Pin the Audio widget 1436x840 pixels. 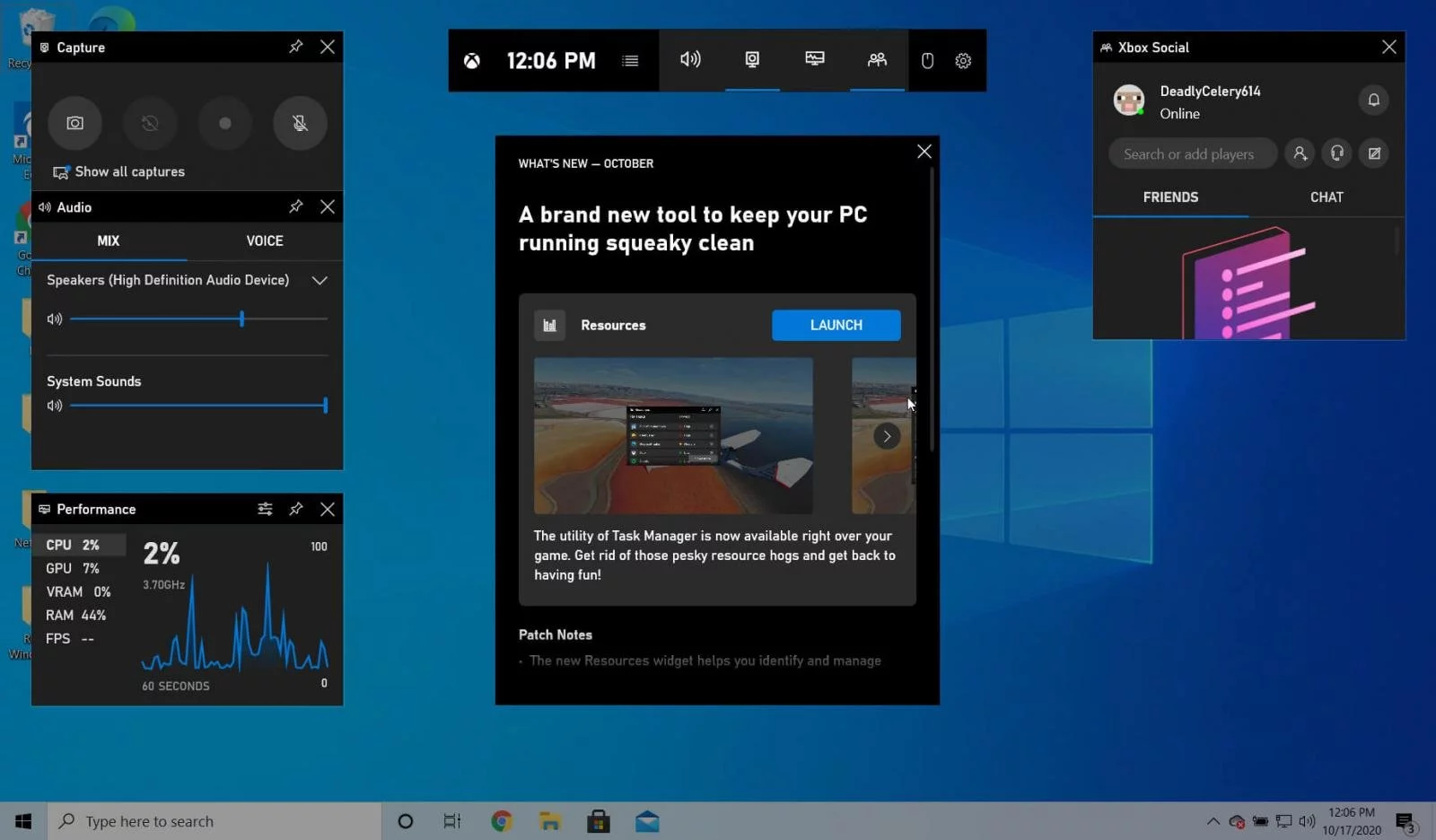[x=296, y=206]
